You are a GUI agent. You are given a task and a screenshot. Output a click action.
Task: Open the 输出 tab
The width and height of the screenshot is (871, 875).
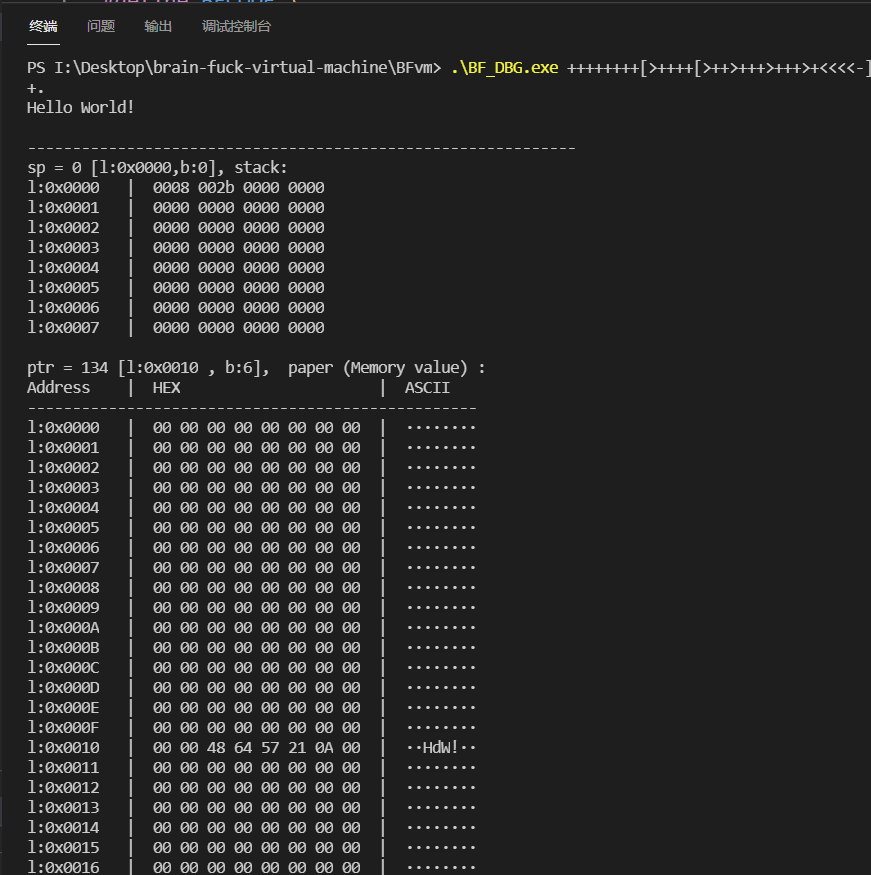(158, 26)
